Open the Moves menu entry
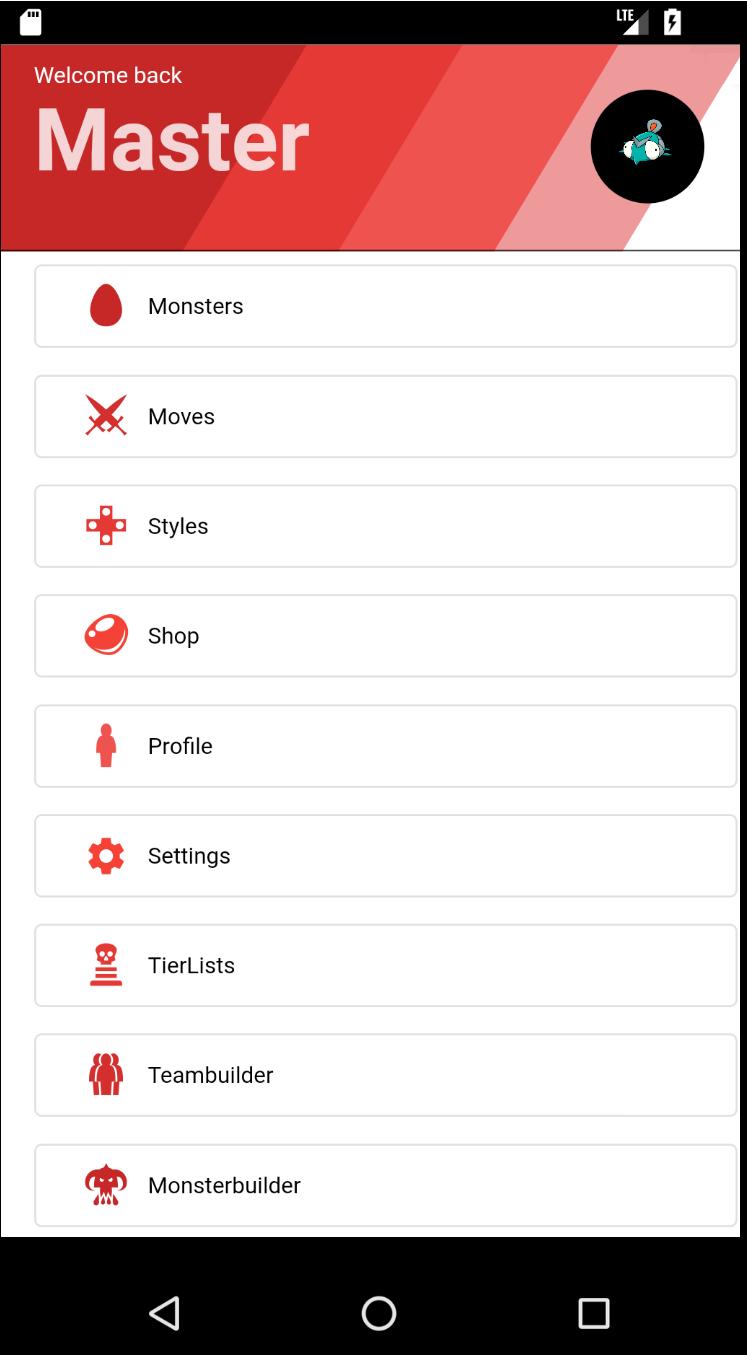Viewport: 747px width, 1355px height. [181, 416]
